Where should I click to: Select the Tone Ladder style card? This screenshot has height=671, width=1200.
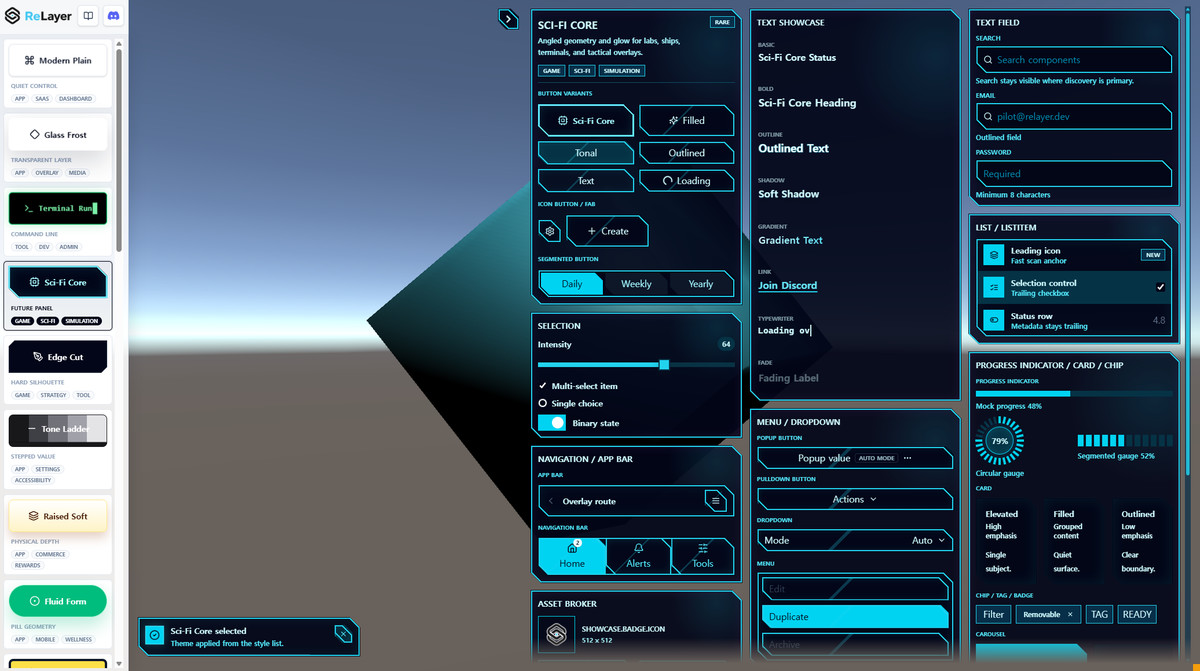(x=58, y=429)
